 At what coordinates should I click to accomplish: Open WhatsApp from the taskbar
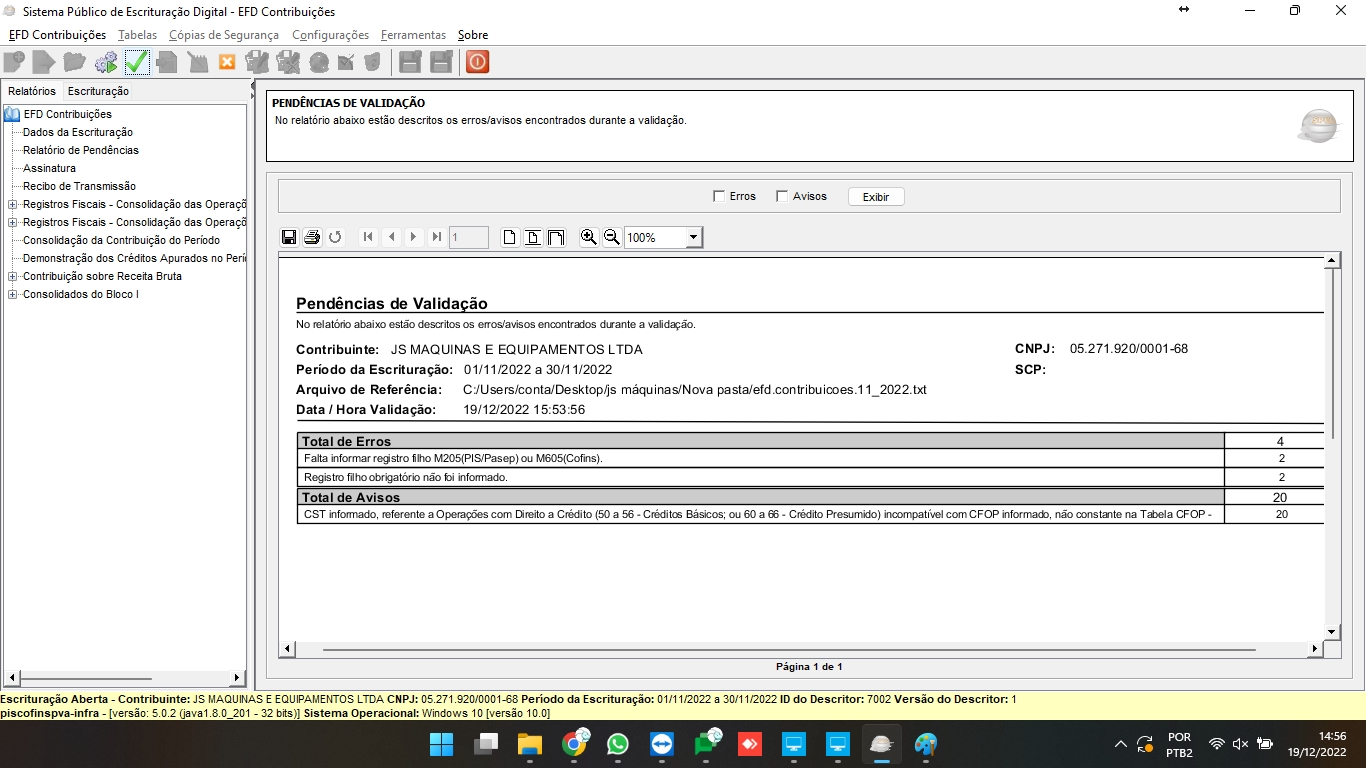point(618,744)
